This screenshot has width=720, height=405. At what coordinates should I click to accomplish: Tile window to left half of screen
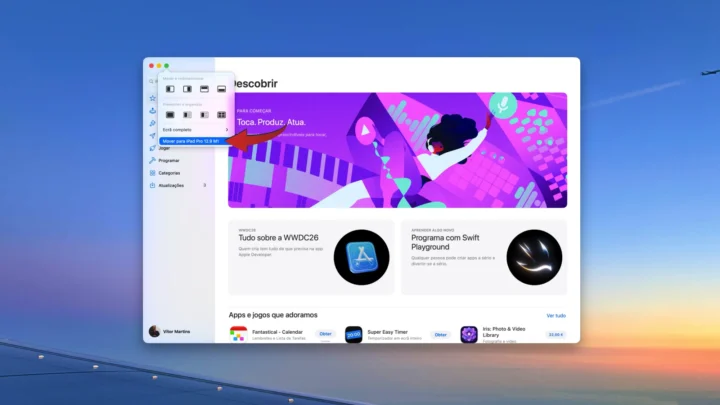point(170,89)
